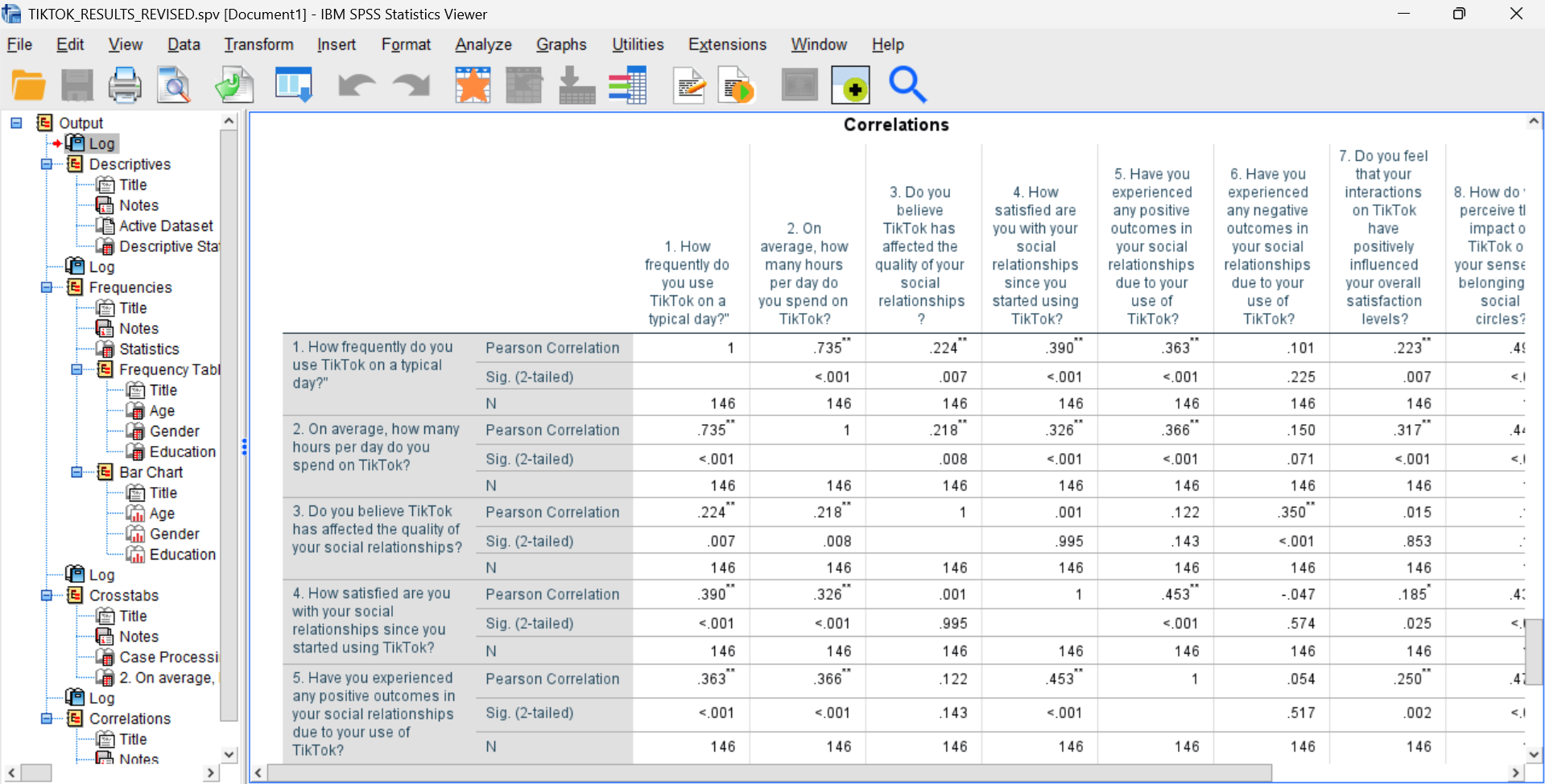Select the Go to Data toolbar icon
Viewport: 1545px width, 784px height.
click(293, 85)
